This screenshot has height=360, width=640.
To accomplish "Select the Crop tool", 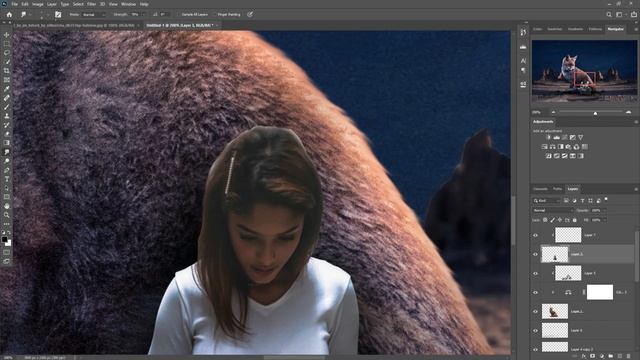I will 7,71.
